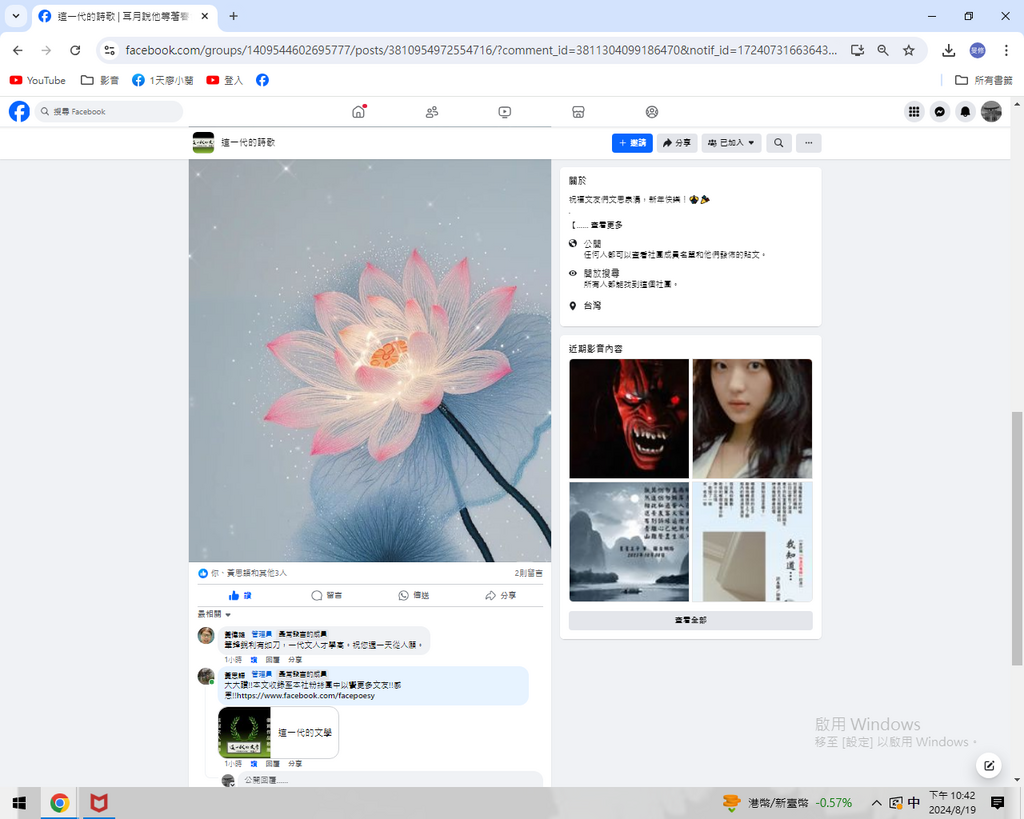Open Messenger chat icon
This screenshot has height=819, width=1024.
(940, 112)
